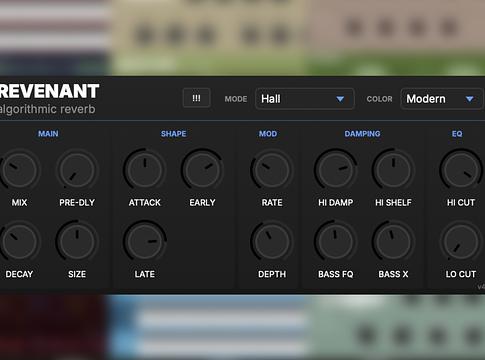Click the MAIN section header
Image resolution: width=485 pixels, height=360 pixels.
[48, 134]
